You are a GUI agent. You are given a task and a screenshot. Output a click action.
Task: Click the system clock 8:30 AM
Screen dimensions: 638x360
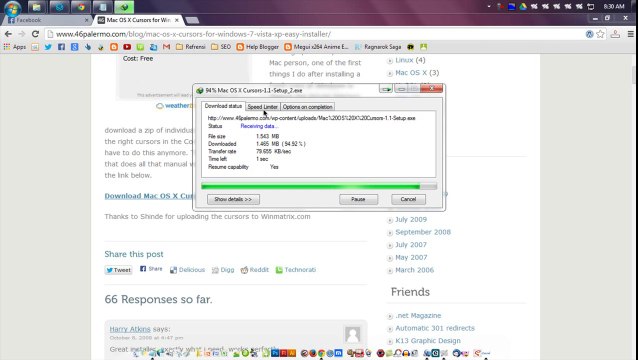(x=614, y=7)
